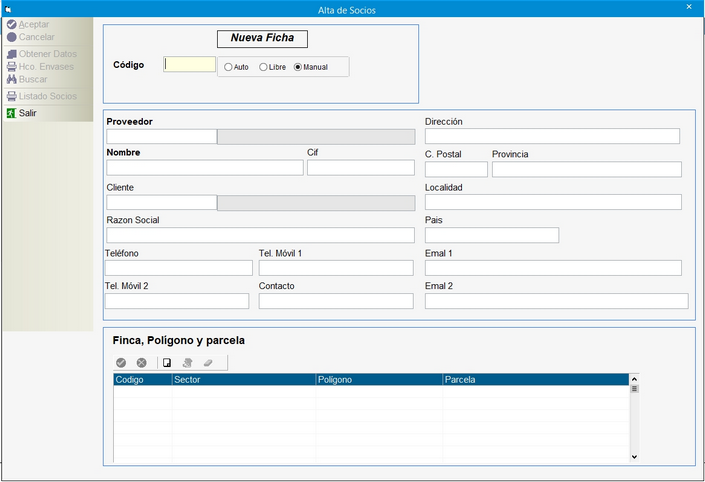Click the Sector column header in grid

click(x=244, y=379)
